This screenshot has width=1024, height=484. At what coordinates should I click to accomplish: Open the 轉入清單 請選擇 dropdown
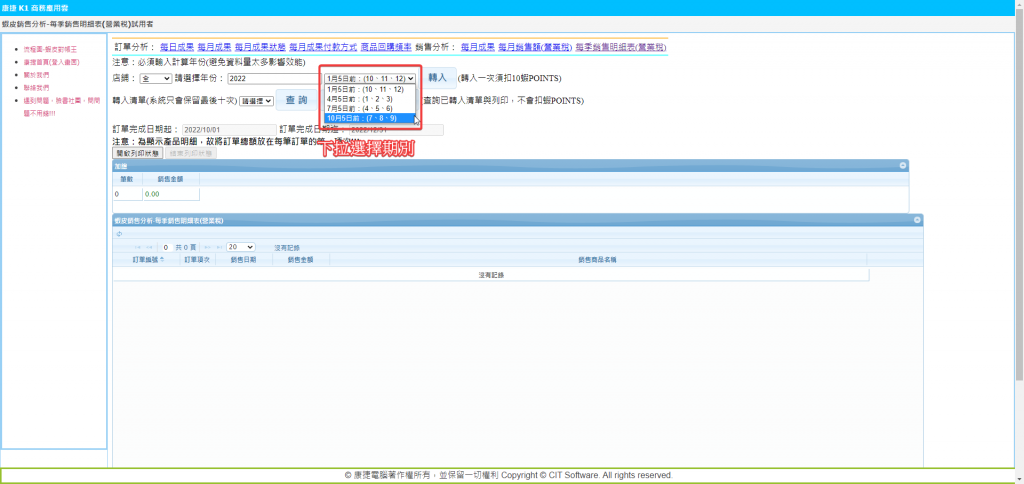click(255, 101)
